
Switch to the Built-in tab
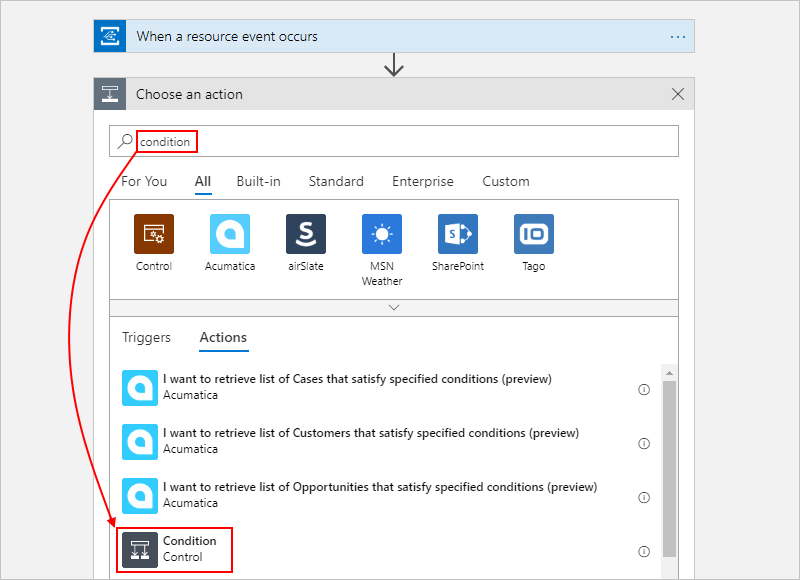258,182
